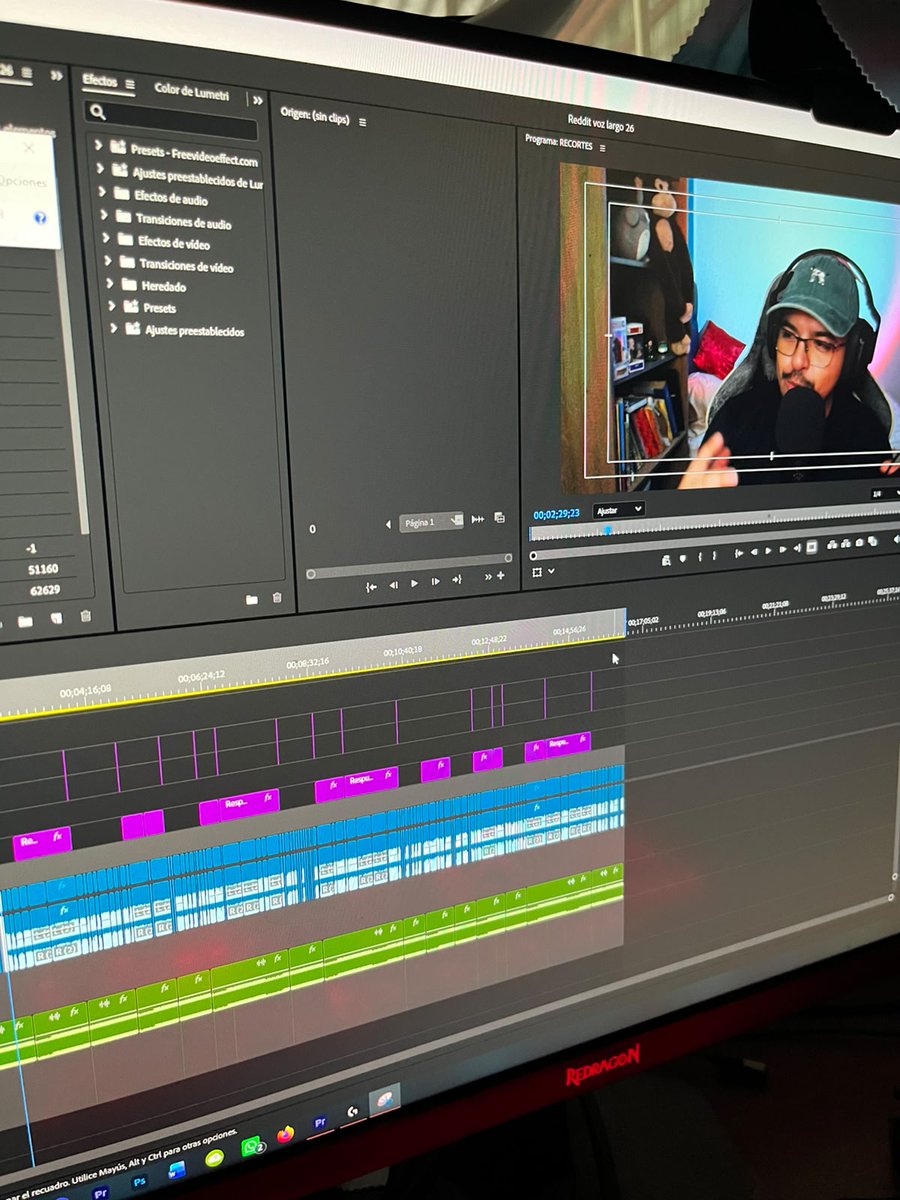Expand Ajustes preestablecidos de Lumetri folder
This screenshot has height=1200, width=900.
coord(100,169)
